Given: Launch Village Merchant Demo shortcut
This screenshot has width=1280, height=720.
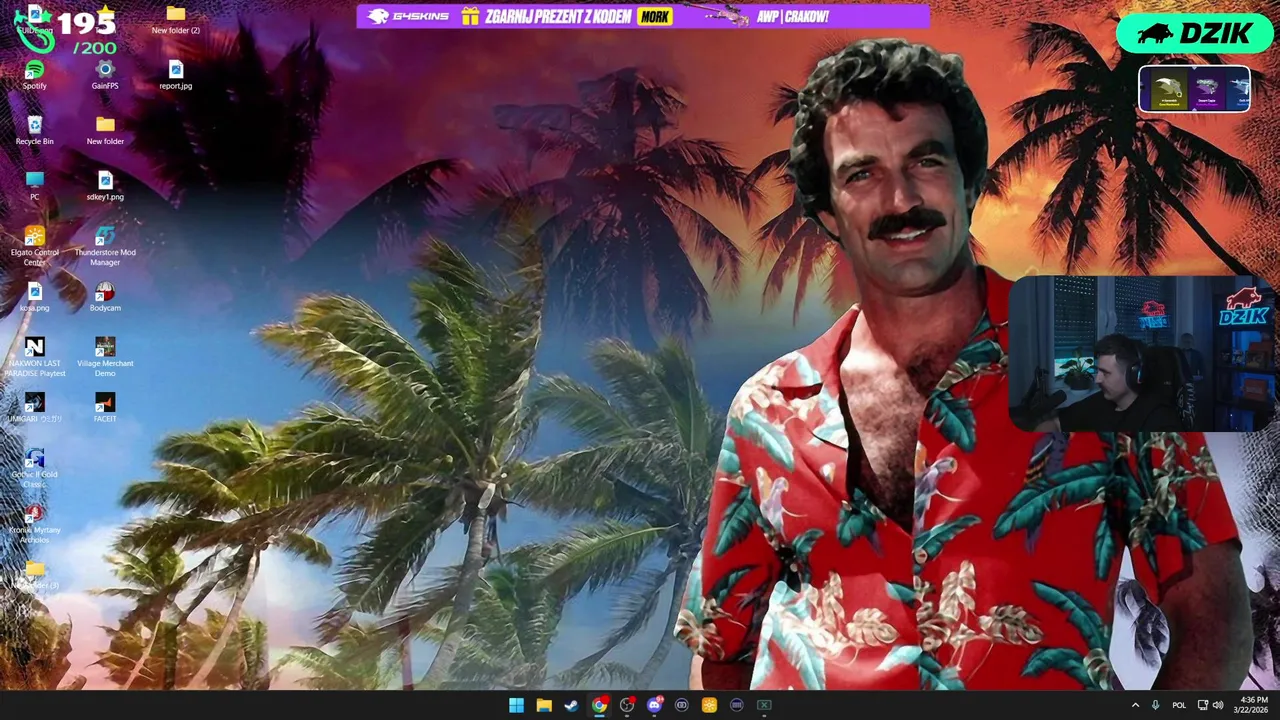Looking at the screenshot, I should click(105, 357).
